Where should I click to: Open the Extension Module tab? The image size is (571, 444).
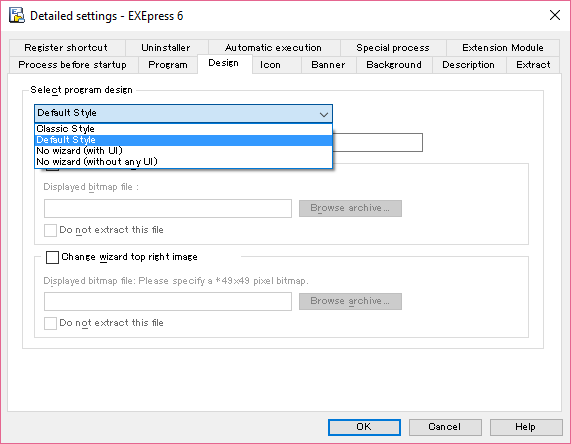point(503,48)
